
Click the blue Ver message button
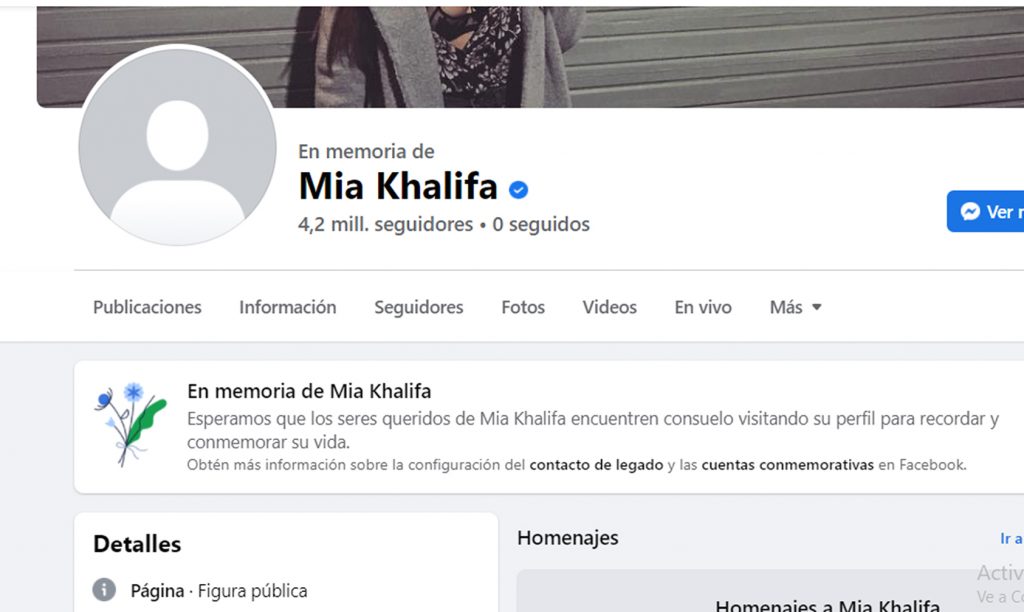click(x=985, y=211)
